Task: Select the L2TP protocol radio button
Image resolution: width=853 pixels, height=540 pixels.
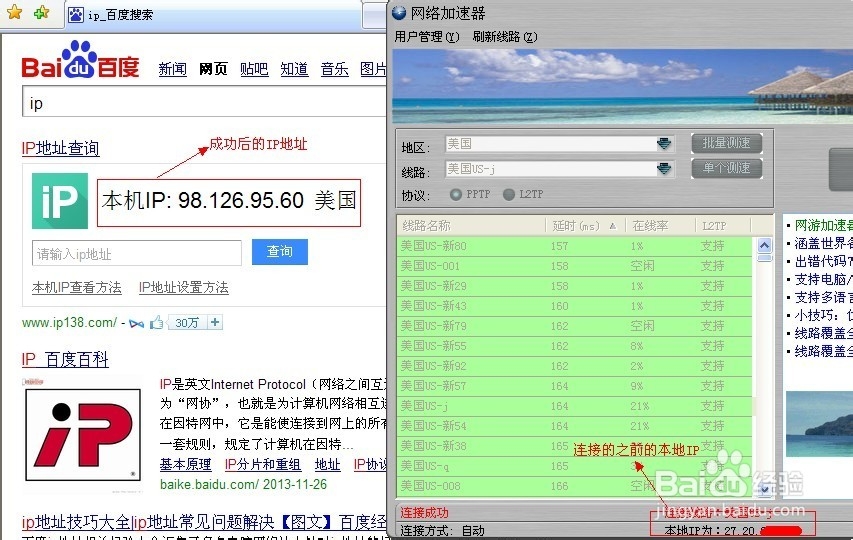Action: (x=509, y=194)
